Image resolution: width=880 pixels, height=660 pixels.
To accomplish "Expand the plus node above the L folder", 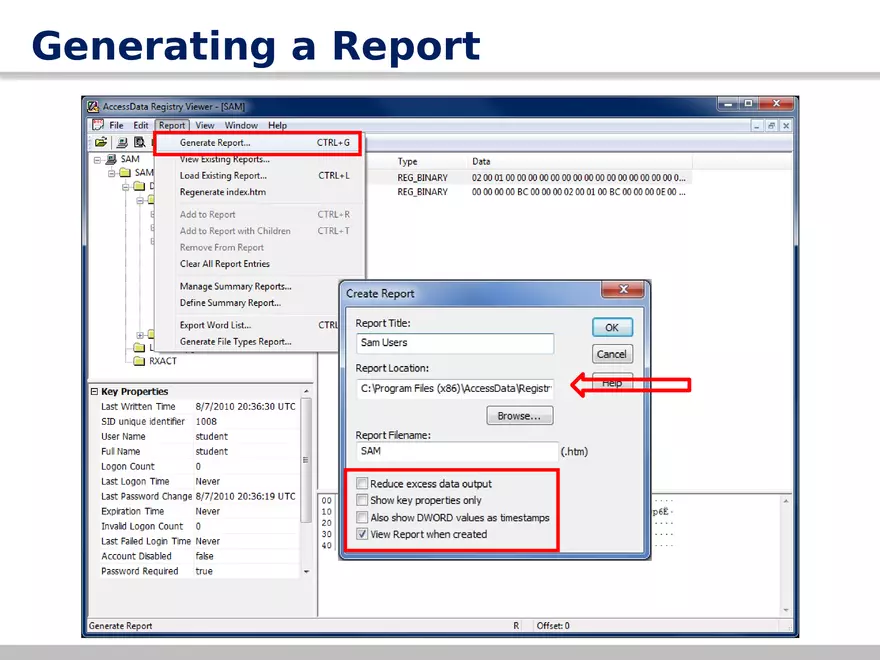I will (x=139, y=334).
